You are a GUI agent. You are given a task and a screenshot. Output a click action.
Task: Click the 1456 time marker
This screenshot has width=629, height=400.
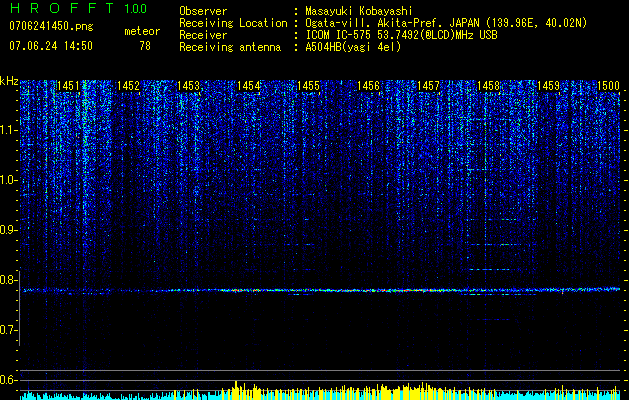(x=368, y=86)
